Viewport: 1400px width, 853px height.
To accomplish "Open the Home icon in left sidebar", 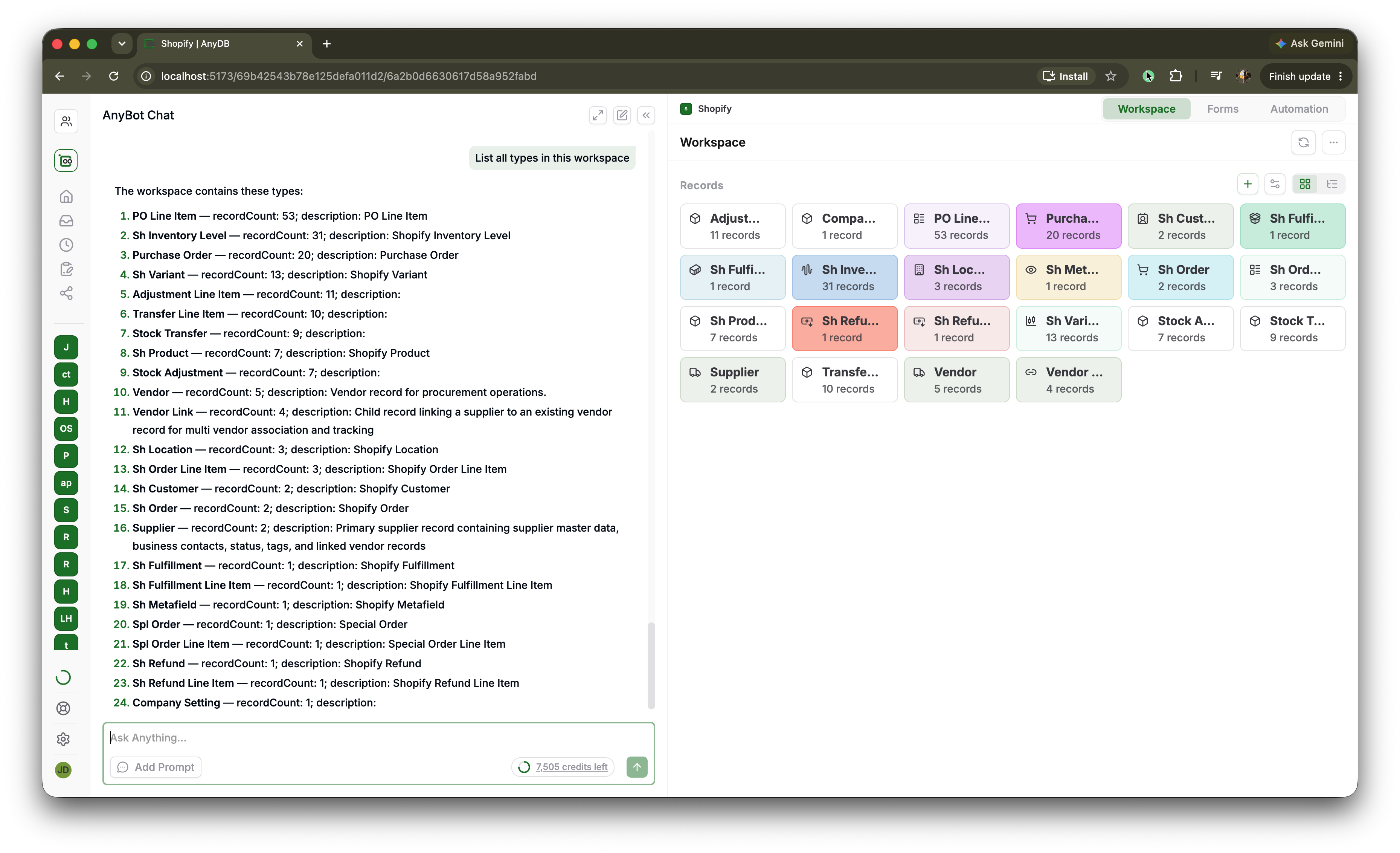I will (66, 197).
